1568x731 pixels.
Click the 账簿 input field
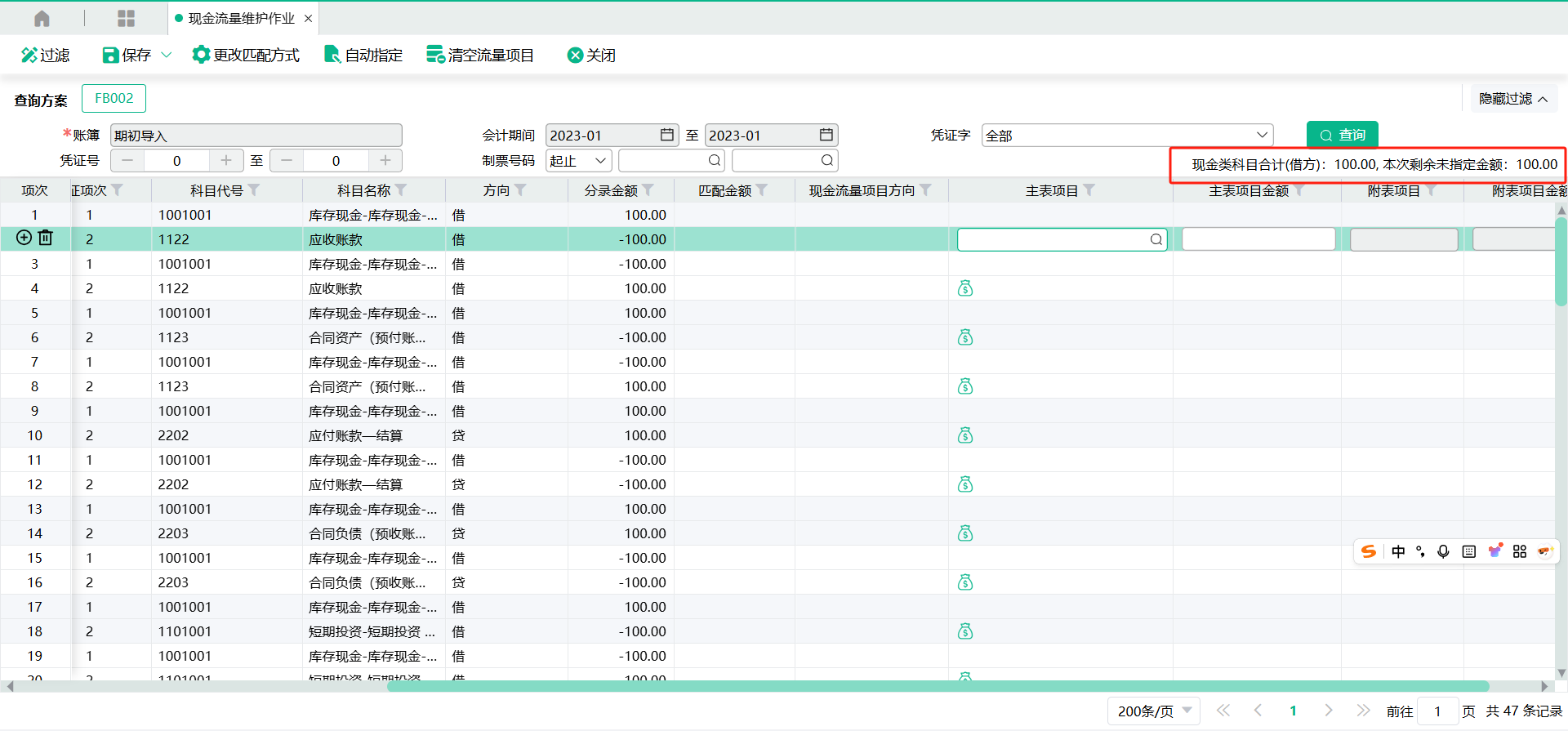[x=256, y=136]
